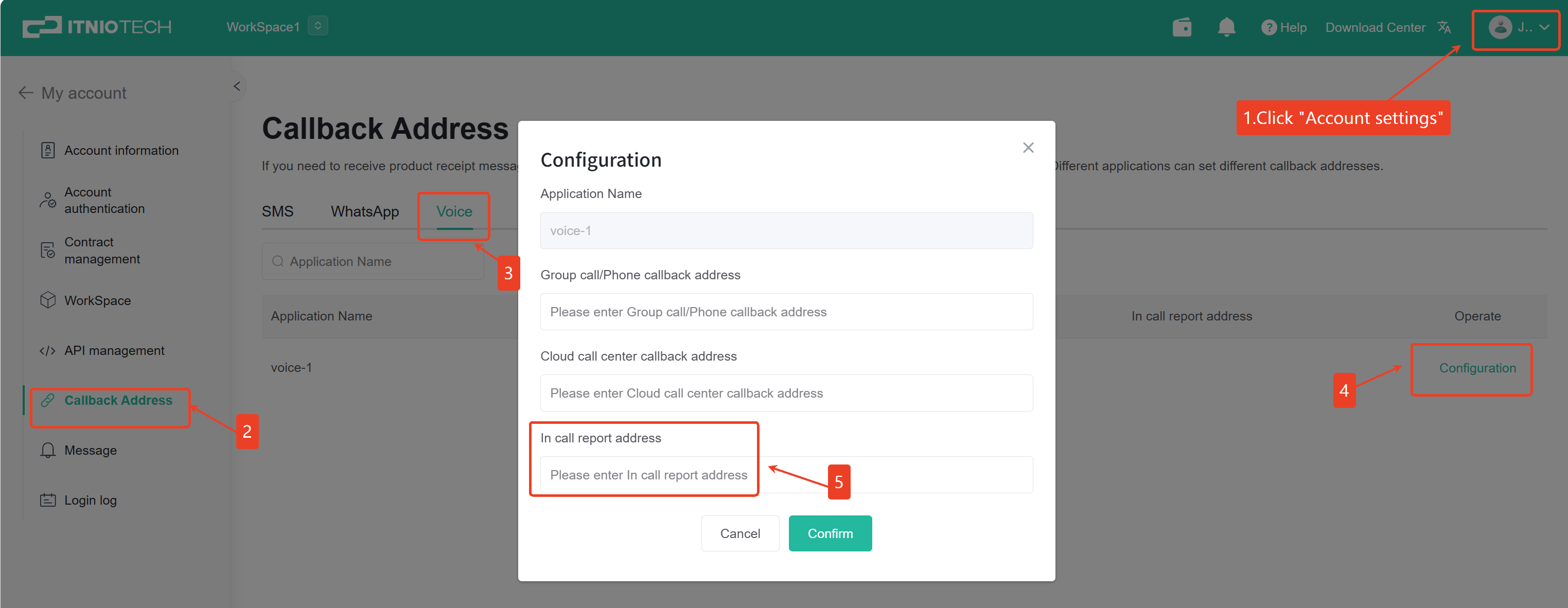Click the back arrow beside My account

point(26,93)
